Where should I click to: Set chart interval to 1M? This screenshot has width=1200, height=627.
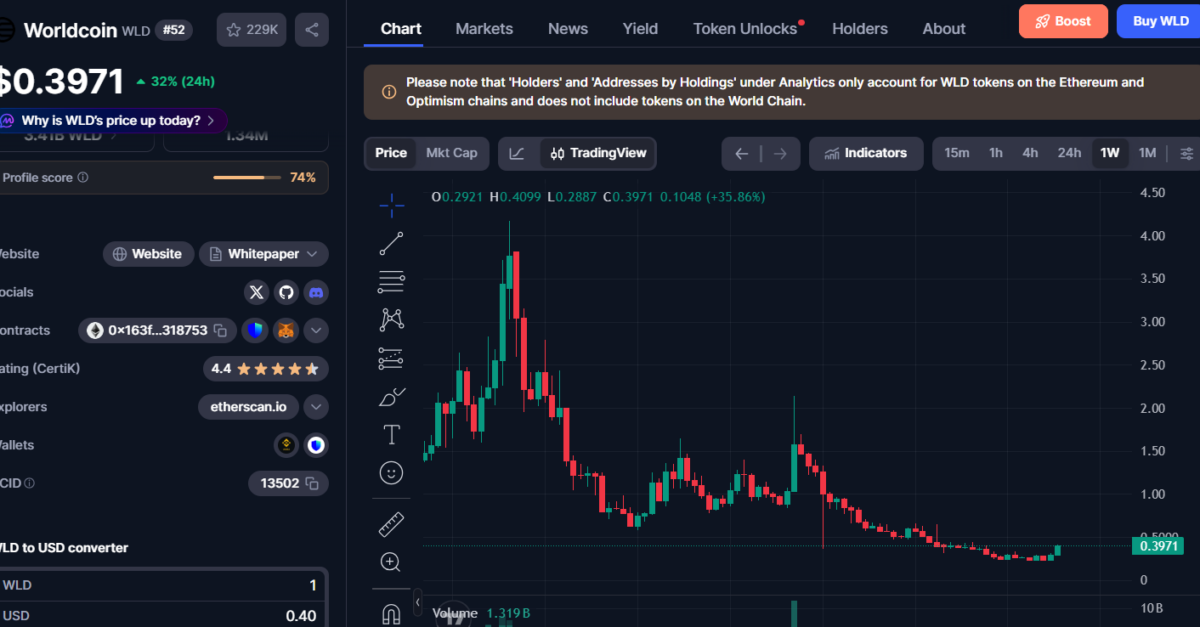1147,153
